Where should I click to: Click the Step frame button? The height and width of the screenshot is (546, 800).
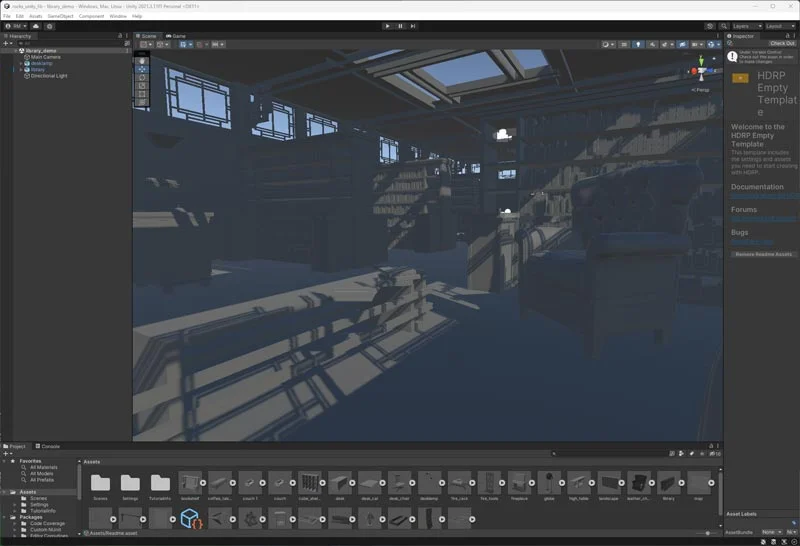(x=414, y=26)
